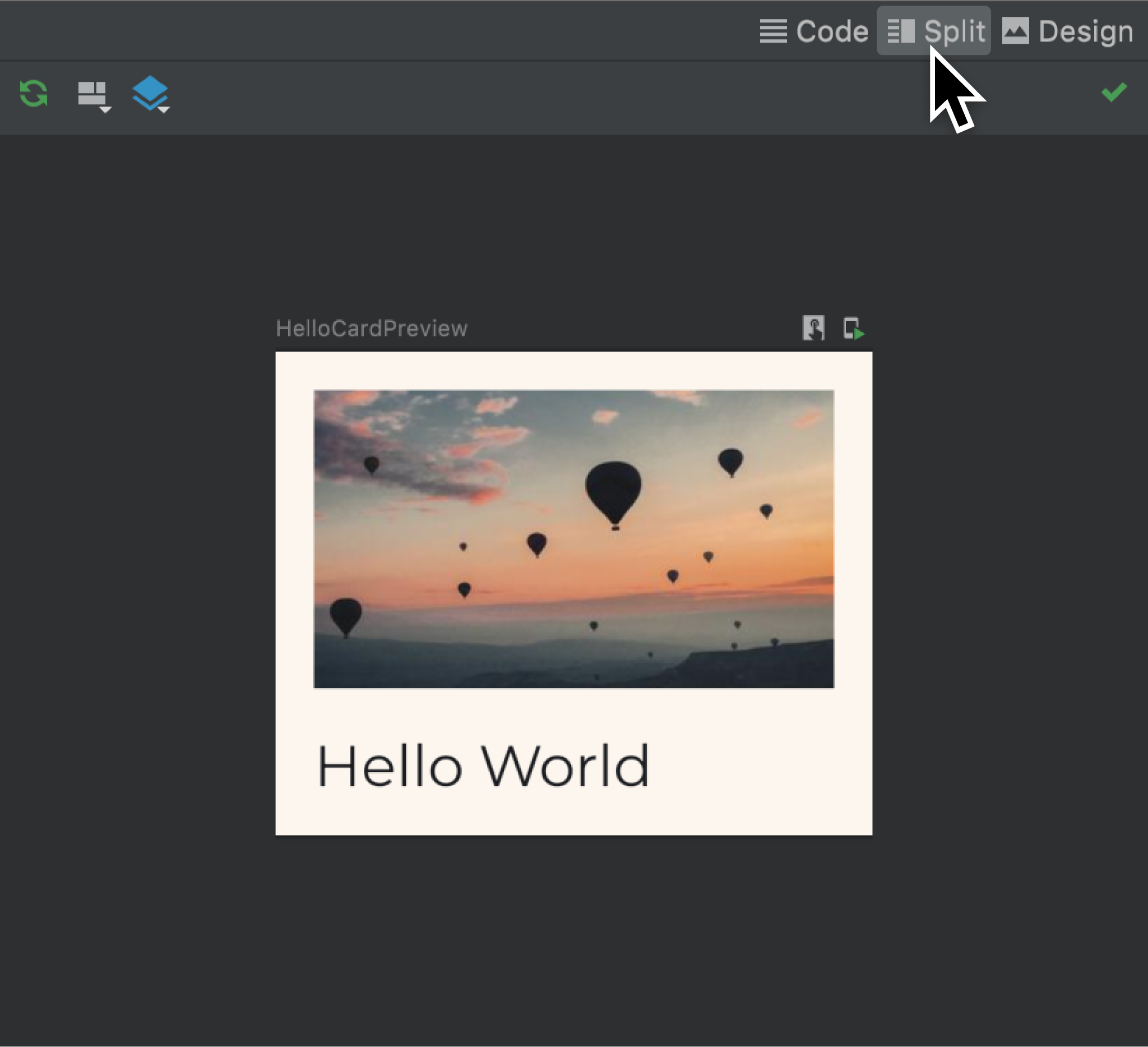Image resolution: width=1148 pixels, height=1047 pixels.
Task: Click the HelloCardPreview card thumbnail
Action: point(573,592)
